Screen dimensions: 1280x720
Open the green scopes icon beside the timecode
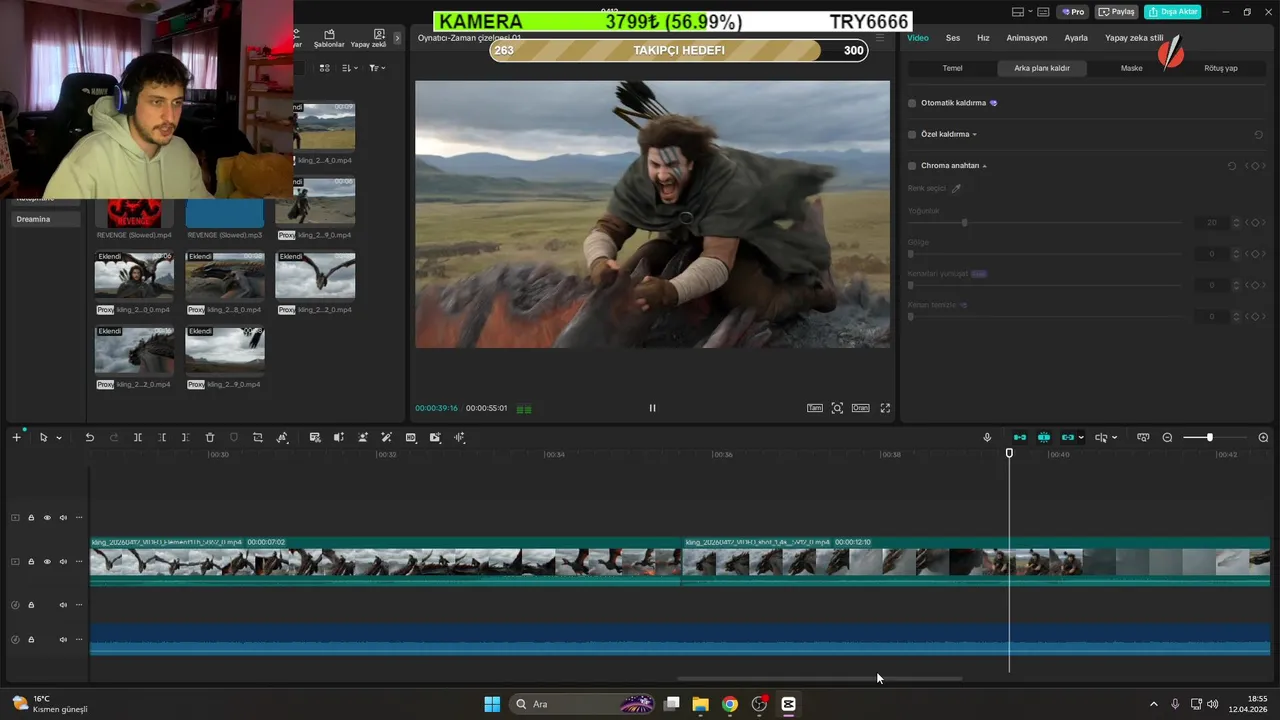pos(524,408)
